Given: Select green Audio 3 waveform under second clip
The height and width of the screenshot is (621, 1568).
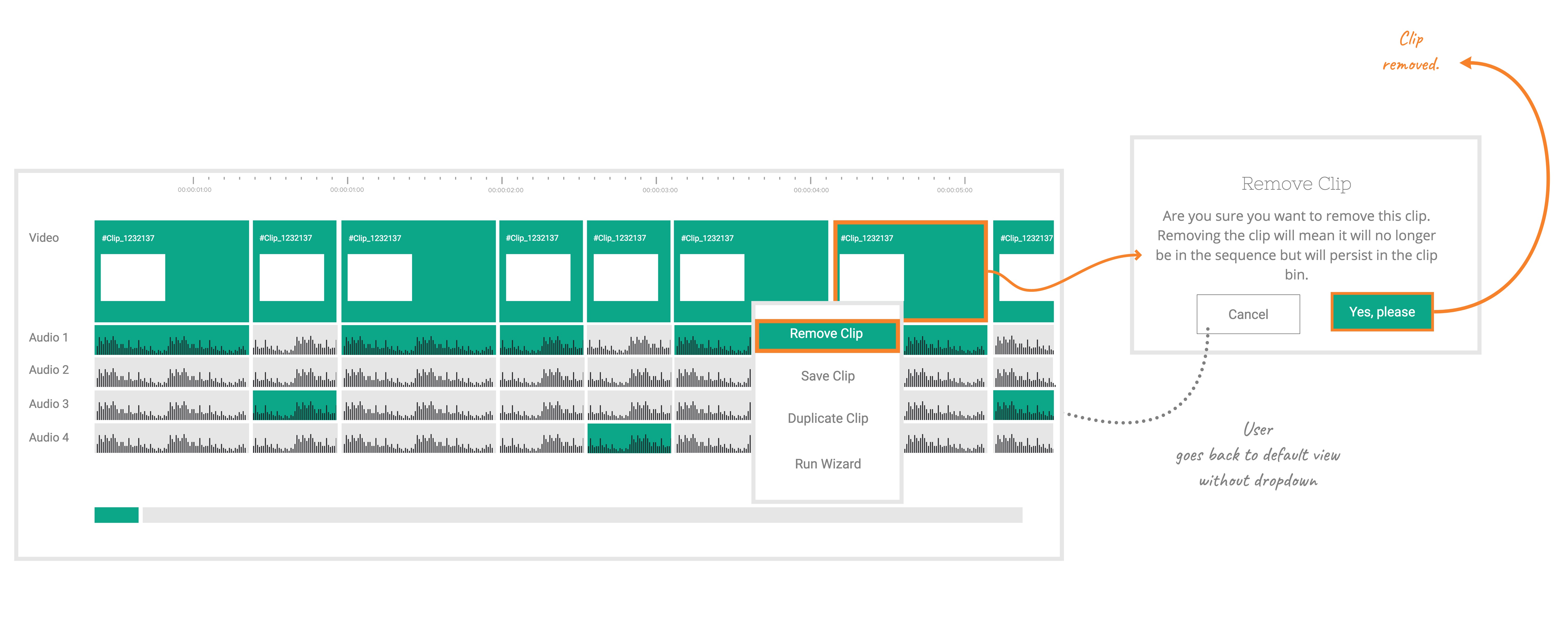Looking at the screenshot, I should tap(295, 405).
